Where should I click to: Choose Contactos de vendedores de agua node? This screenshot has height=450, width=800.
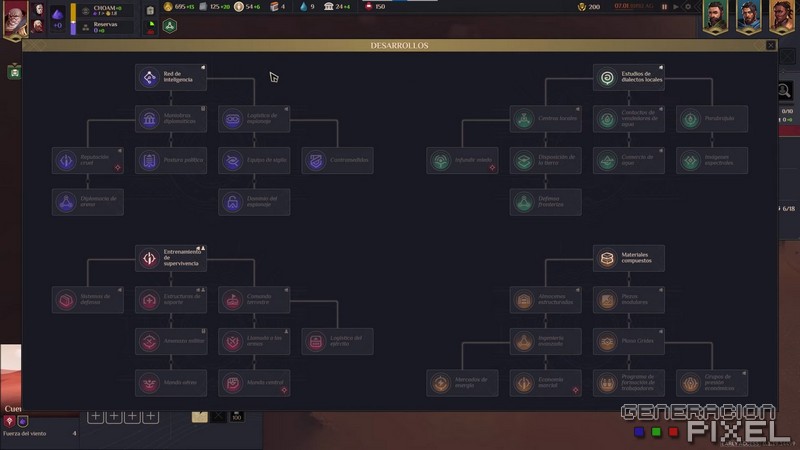629,119
